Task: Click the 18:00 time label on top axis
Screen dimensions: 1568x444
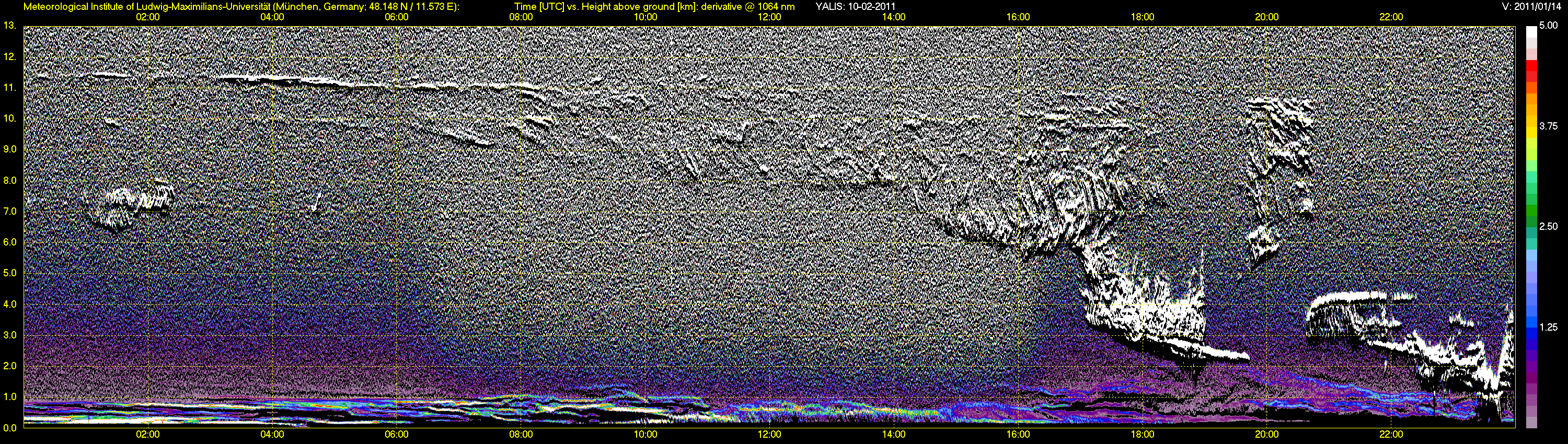Action: click(1143, 17)
